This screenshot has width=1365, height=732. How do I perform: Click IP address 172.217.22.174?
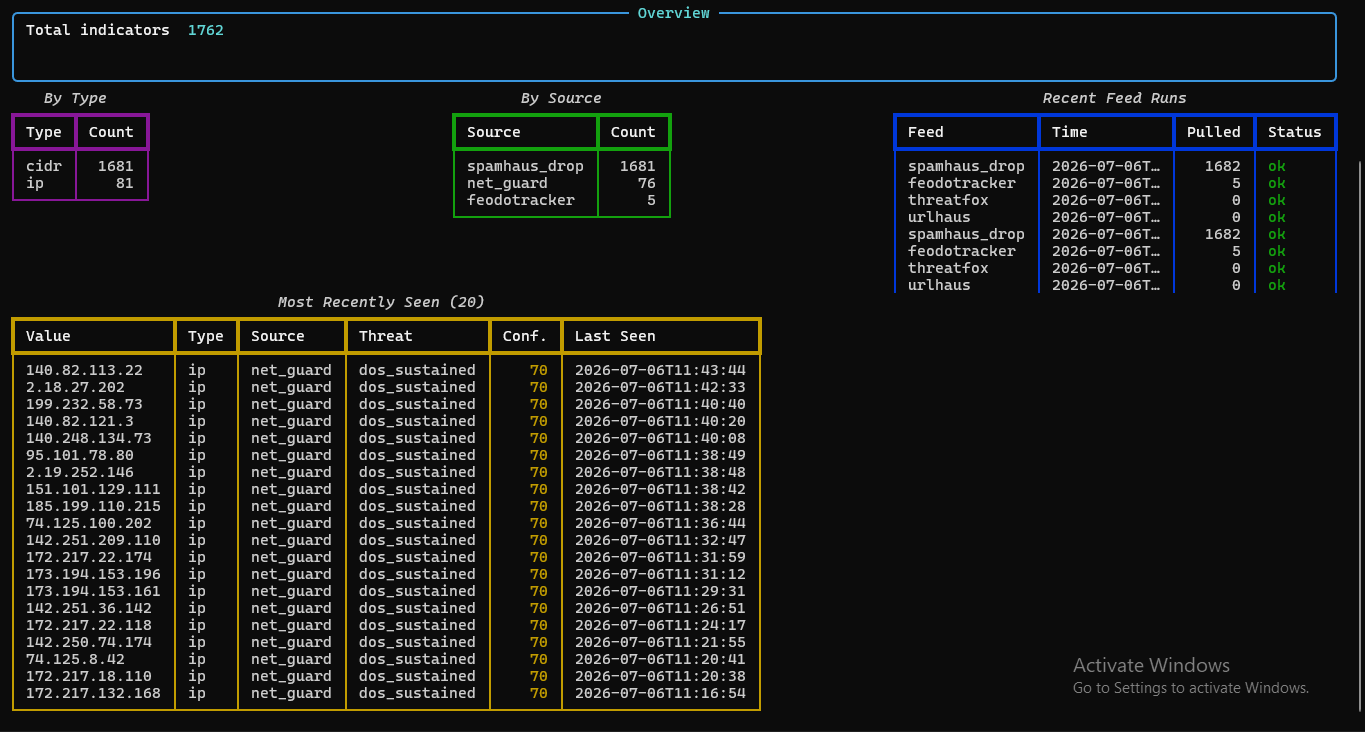[89, 557]
